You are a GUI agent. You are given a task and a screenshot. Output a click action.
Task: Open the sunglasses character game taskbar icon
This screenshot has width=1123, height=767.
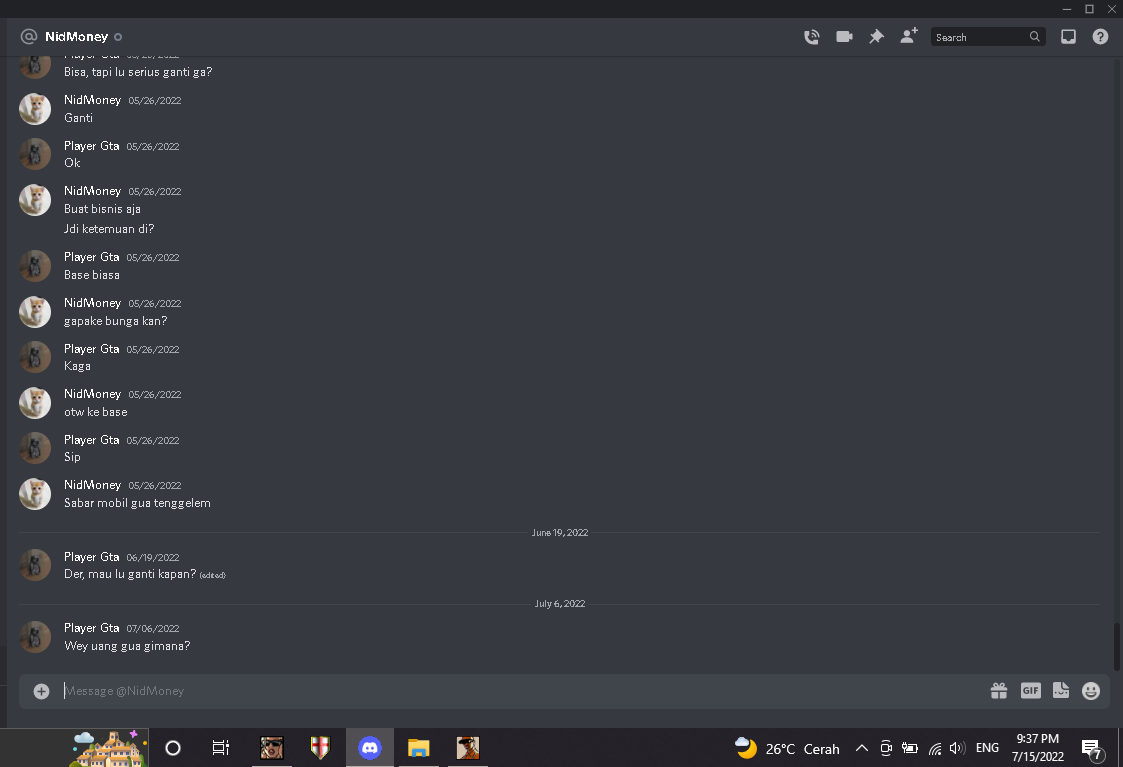(271, 748)
